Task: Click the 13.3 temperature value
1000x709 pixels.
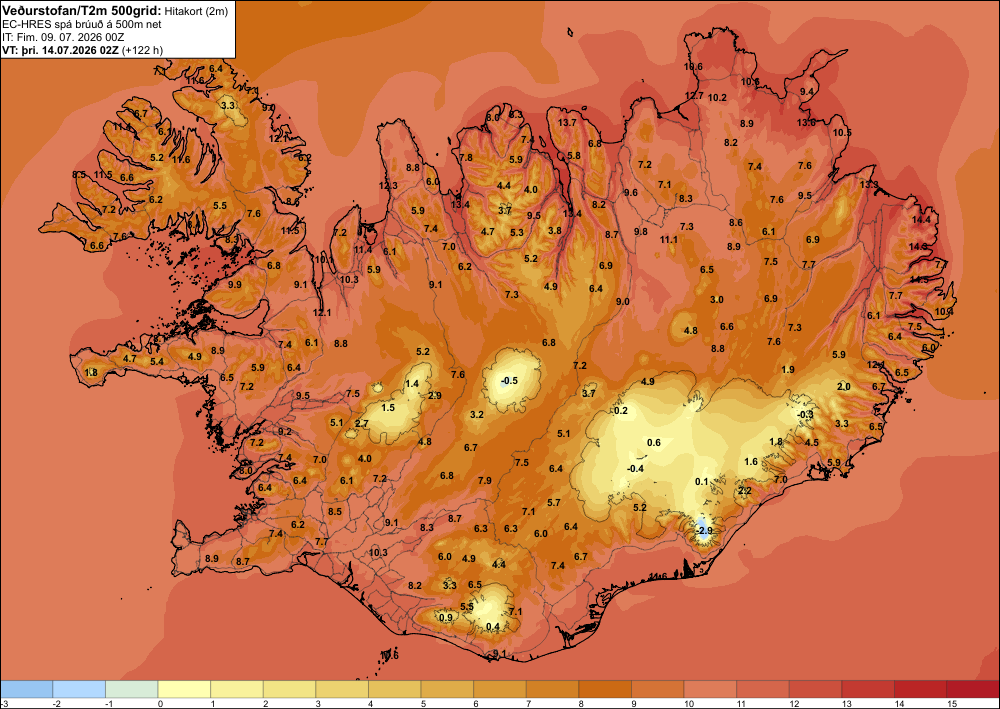Action: click(869, 184)
